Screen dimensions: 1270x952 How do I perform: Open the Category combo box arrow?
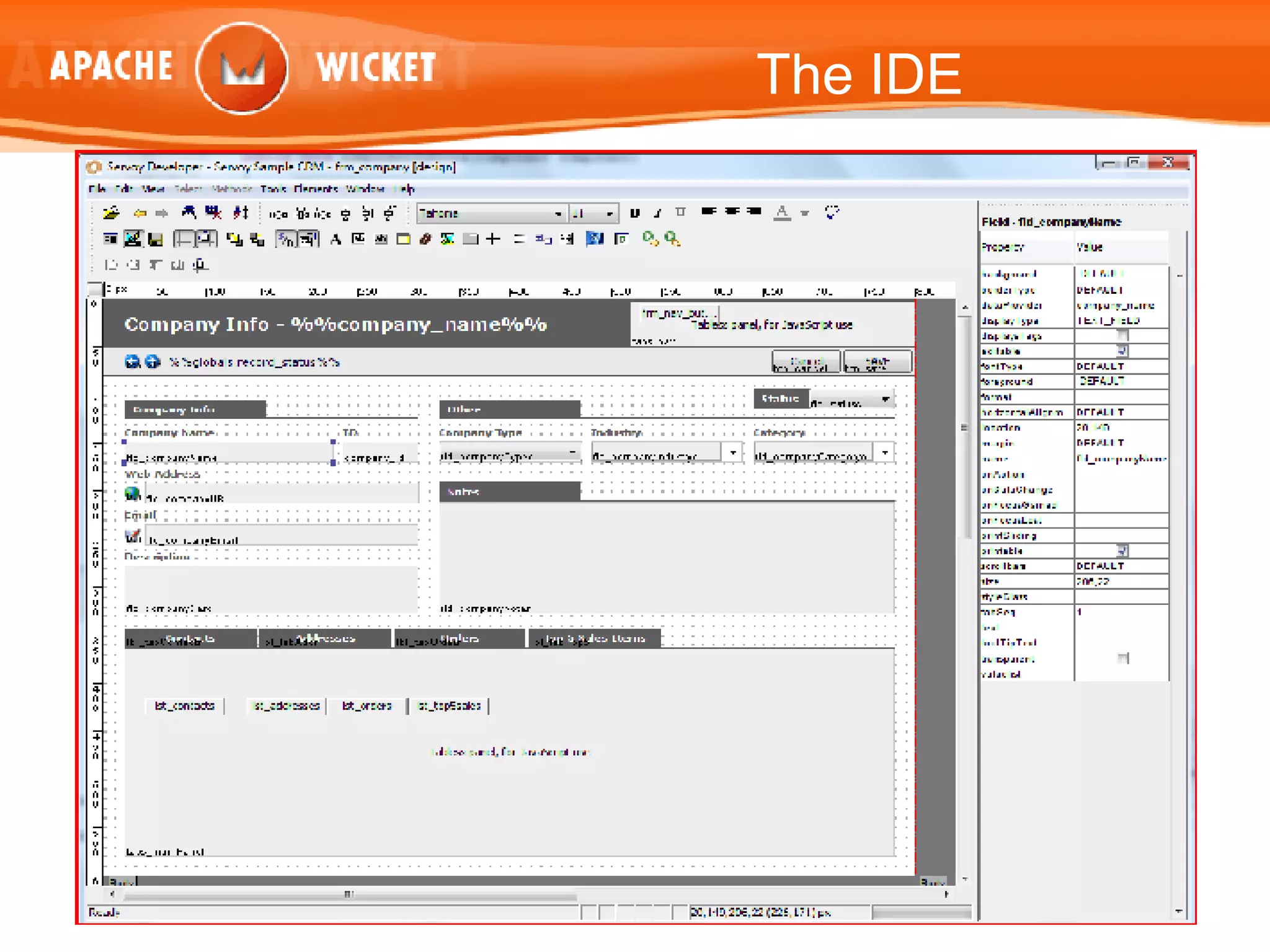pos(885,453)
